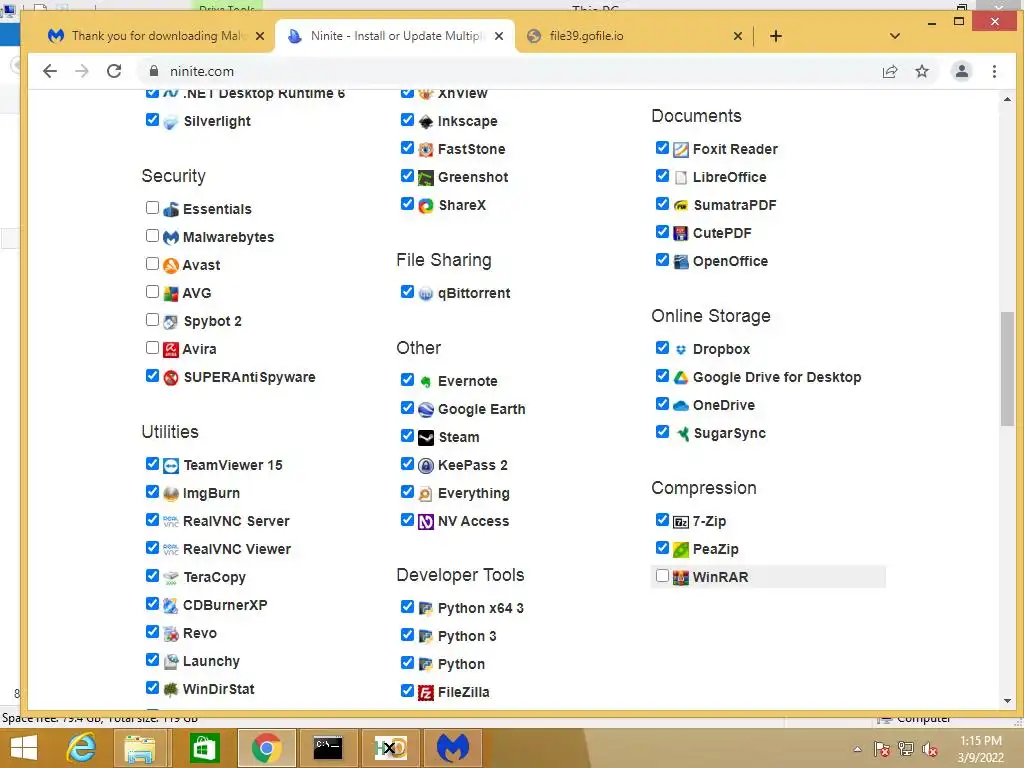
Task: Open the Windows Start button
Action: (x=24, y=748)
